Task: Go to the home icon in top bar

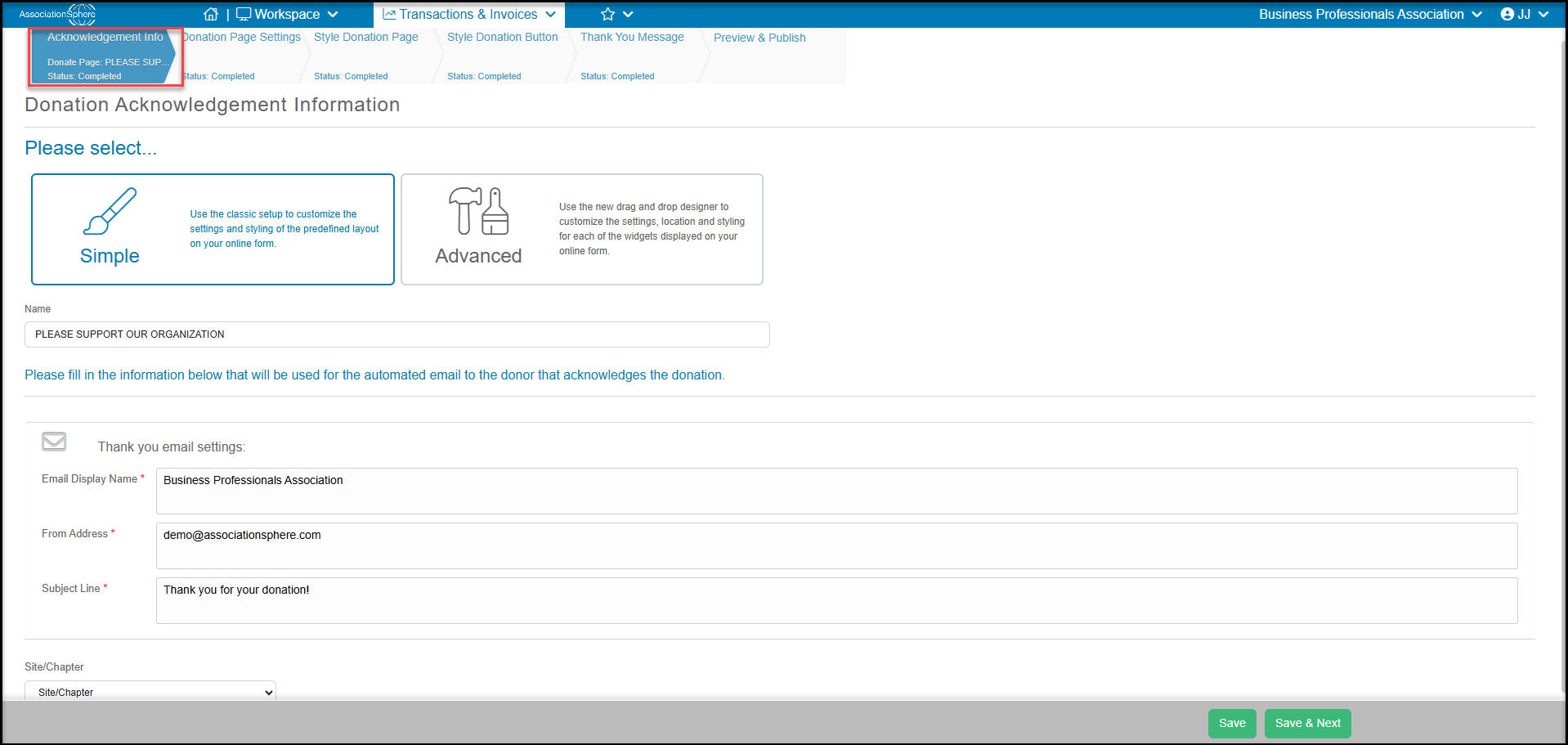Action: (211, 14)
